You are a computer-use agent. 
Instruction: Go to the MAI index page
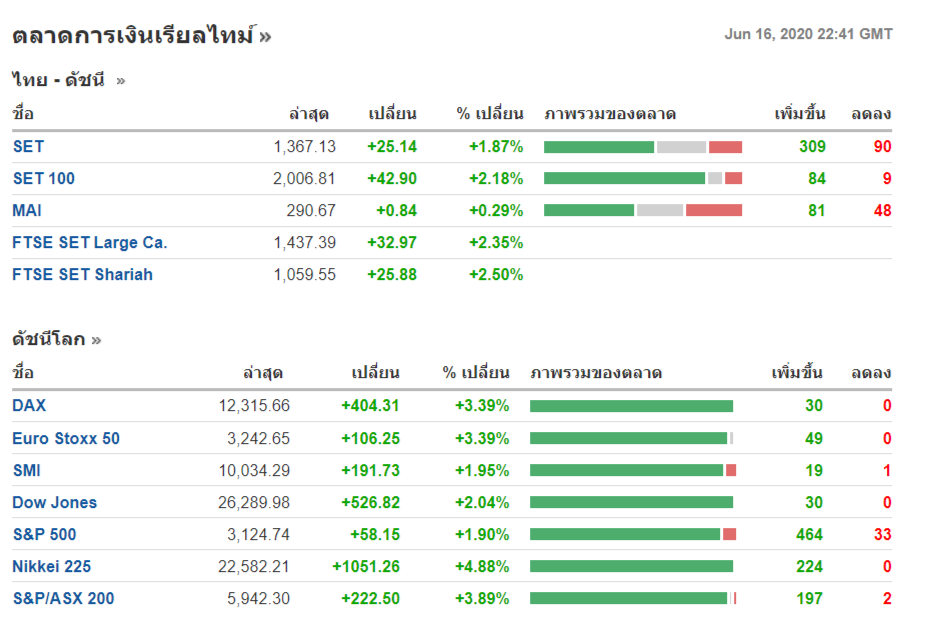tap(27, 211)
